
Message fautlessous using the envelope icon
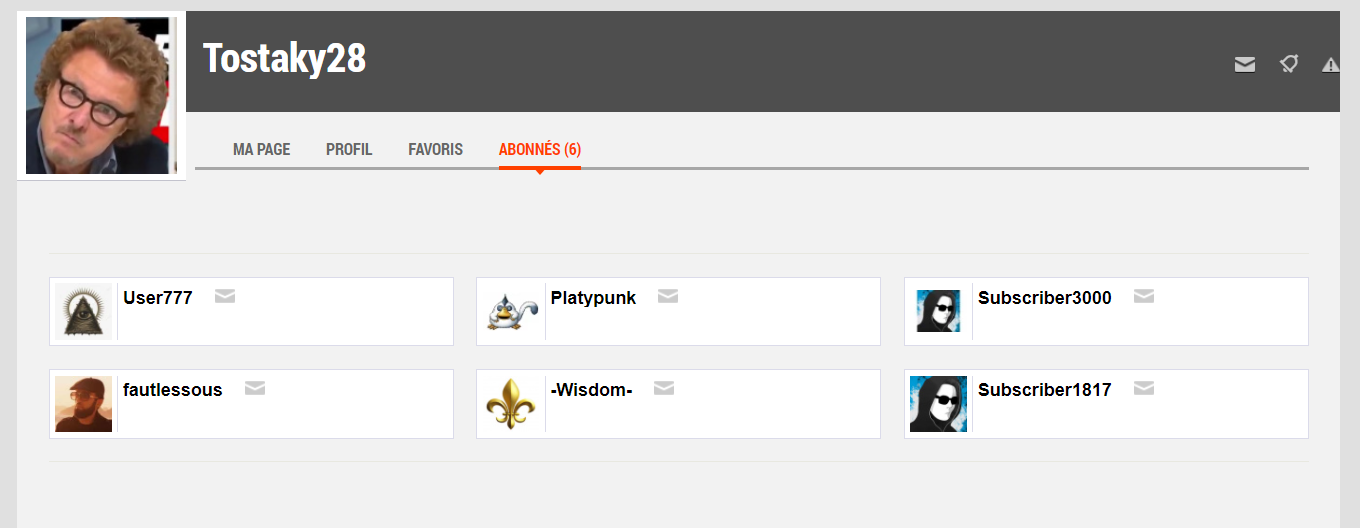coord(255,388)
